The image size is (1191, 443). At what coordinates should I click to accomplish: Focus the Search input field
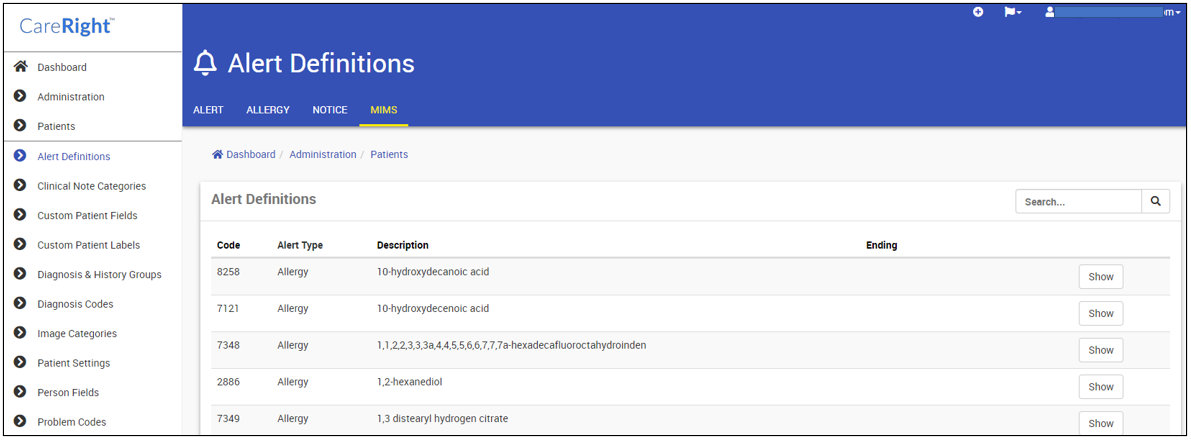click(1079, 201)
